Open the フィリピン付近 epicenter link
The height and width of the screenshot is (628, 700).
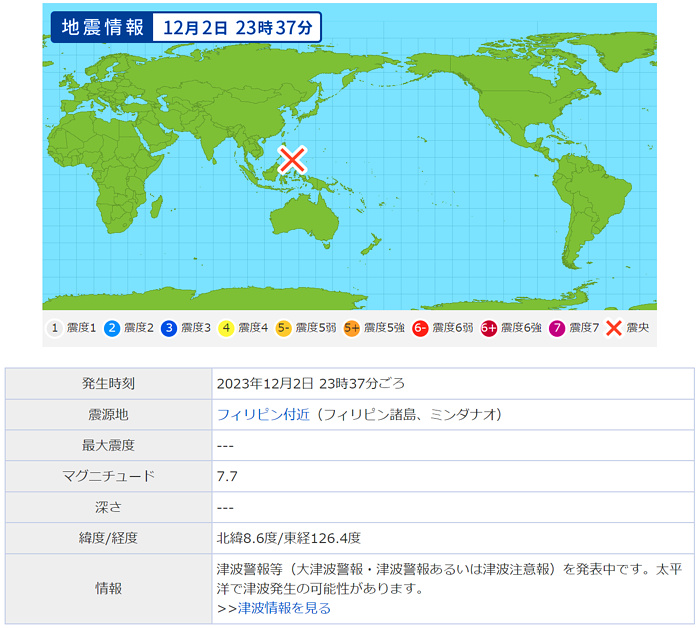pos(263,415)
